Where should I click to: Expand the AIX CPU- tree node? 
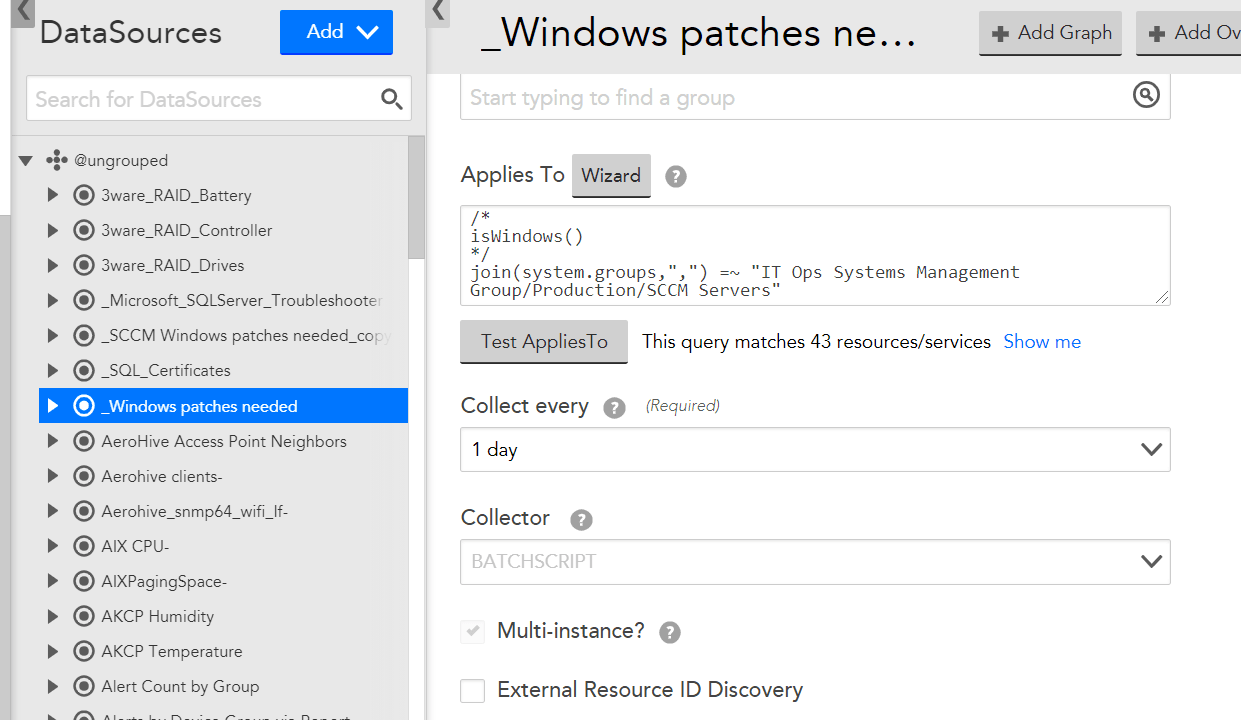(x=53, y=546)
